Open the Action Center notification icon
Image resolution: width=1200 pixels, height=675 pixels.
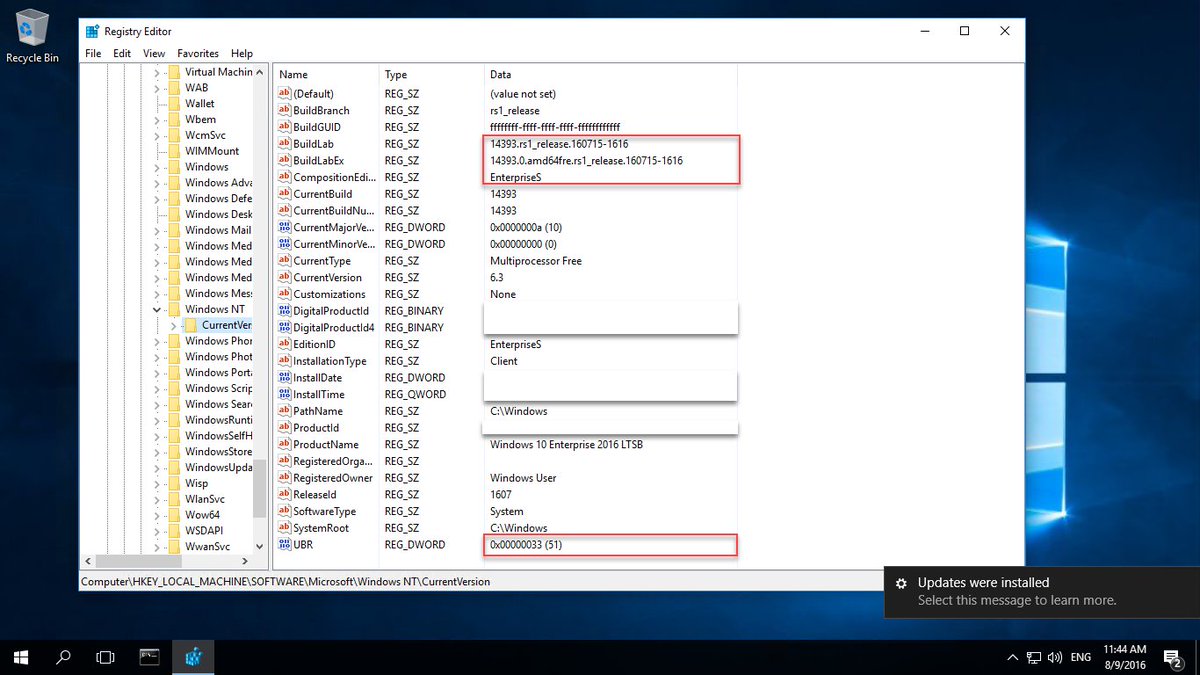point(1173,657)
